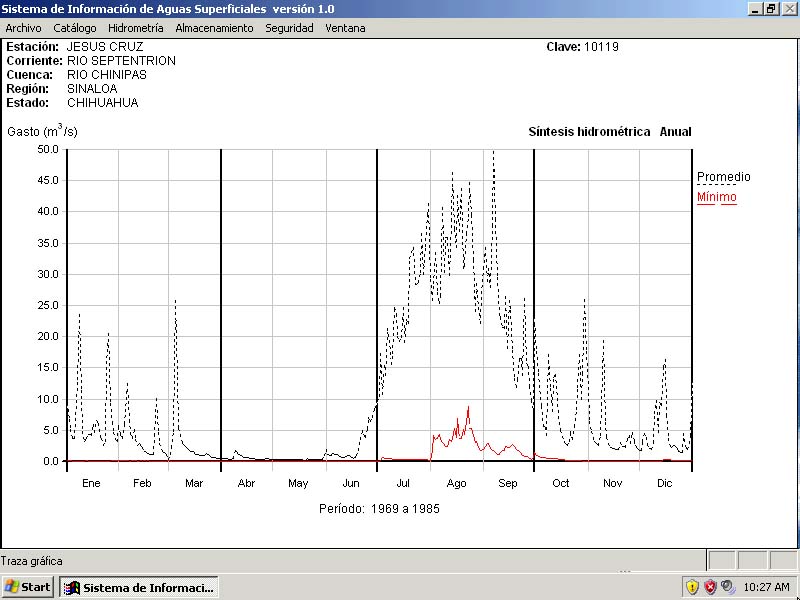Select the Sistema de Informaci... taskbar button
Viewport: 800px width, 600px height.
pyautogui.click(x=139, y=587)
